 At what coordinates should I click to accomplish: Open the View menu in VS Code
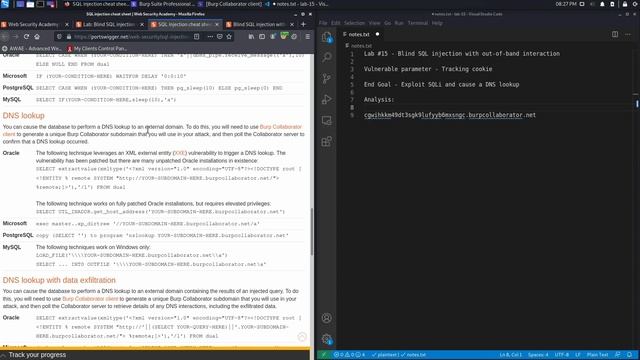pyautogui.click(x=374, y=23)
